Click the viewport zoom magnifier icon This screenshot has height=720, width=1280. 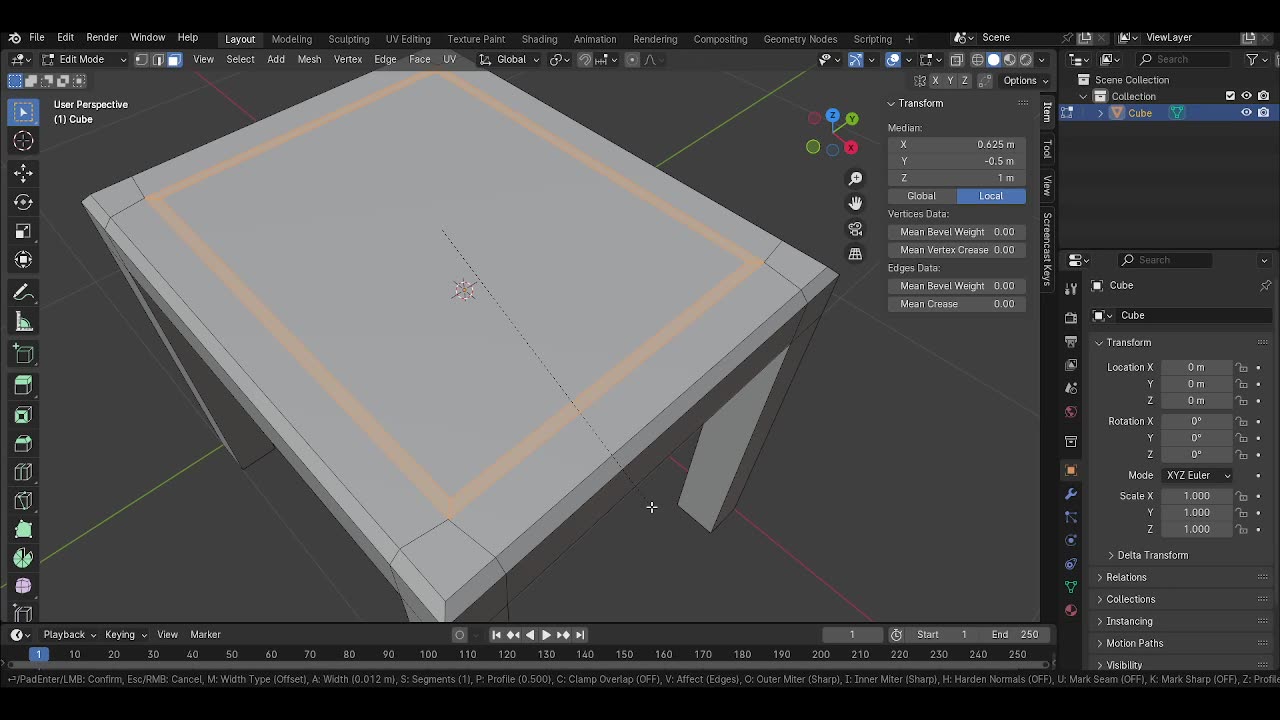pos(855,178)
